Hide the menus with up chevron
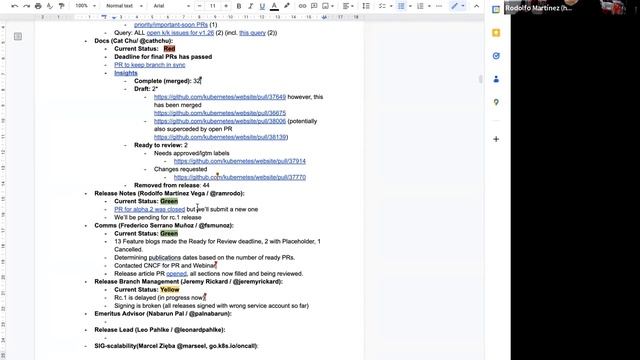The height and width of the screenshot is (360, 640). tap(476, 6)
